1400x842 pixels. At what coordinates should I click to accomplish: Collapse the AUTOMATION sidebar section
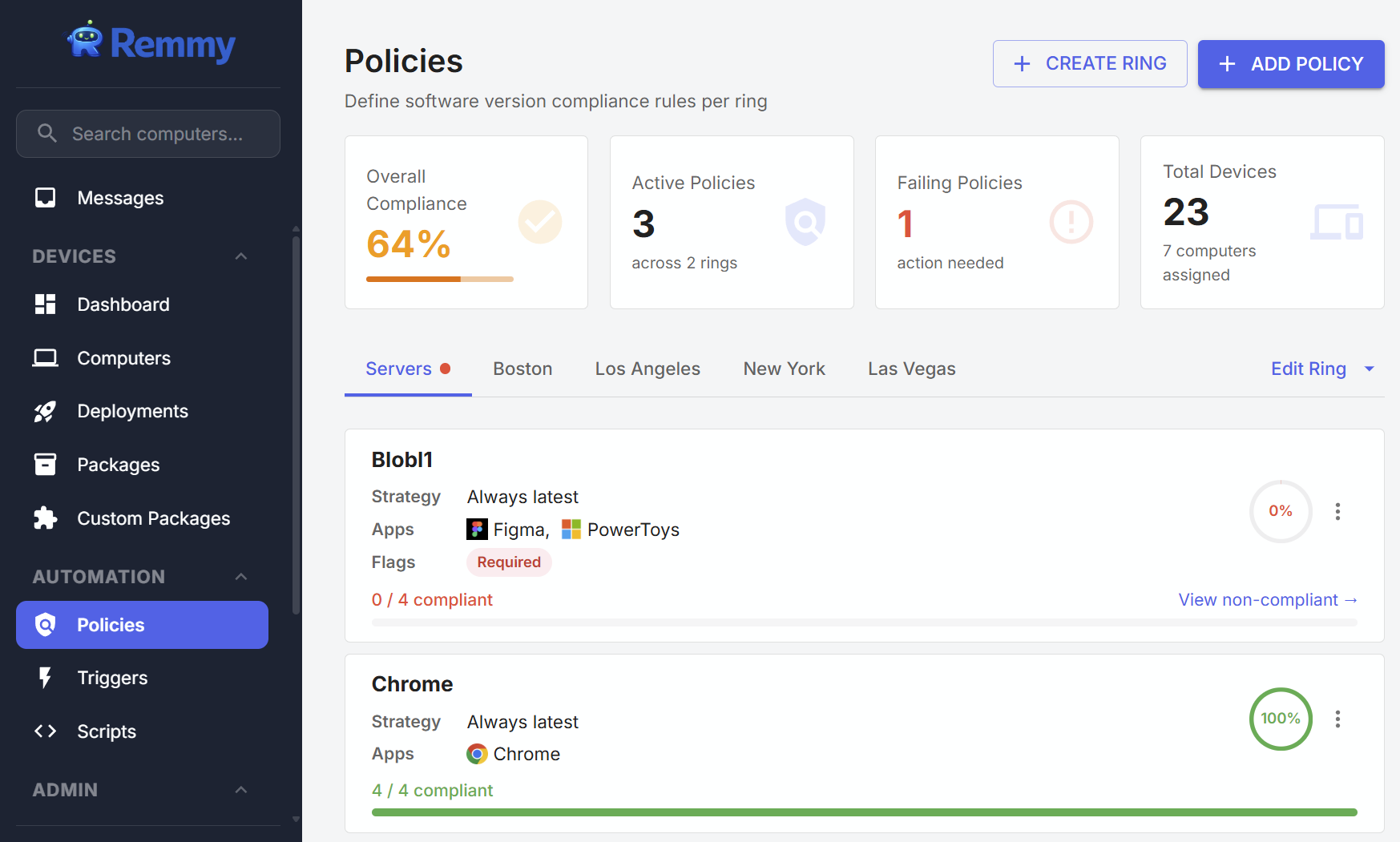(x=241, y=576)
